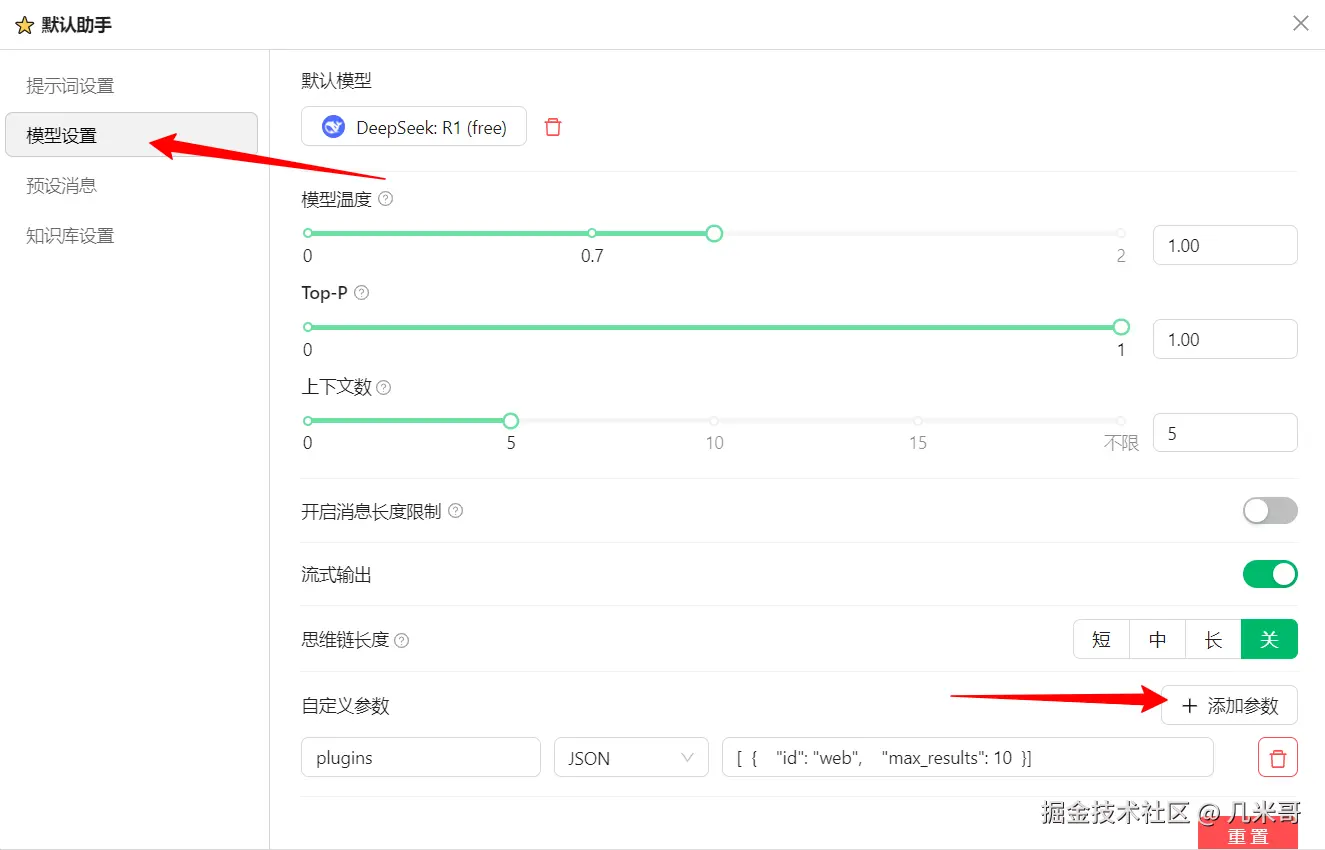Viewport: 1325px width, 850px height.
Task: Click the 思维链长度 help icon
Action: coord(401,639)
